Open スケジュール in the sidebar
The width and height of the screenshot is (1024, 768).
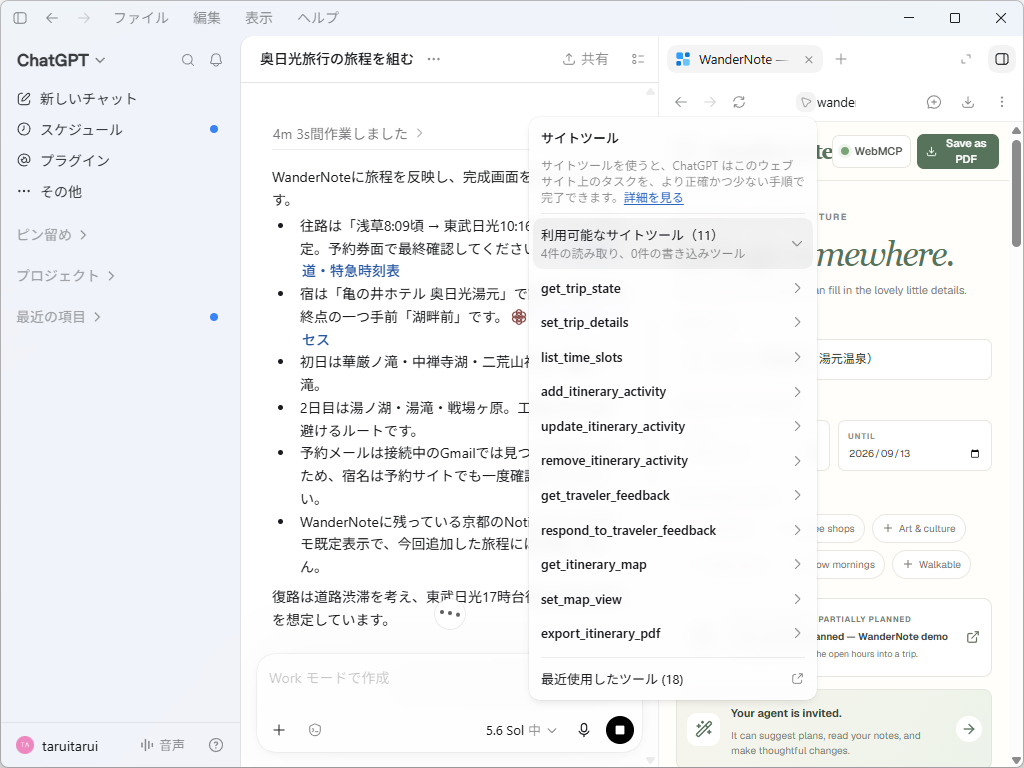tap(70, 129)
